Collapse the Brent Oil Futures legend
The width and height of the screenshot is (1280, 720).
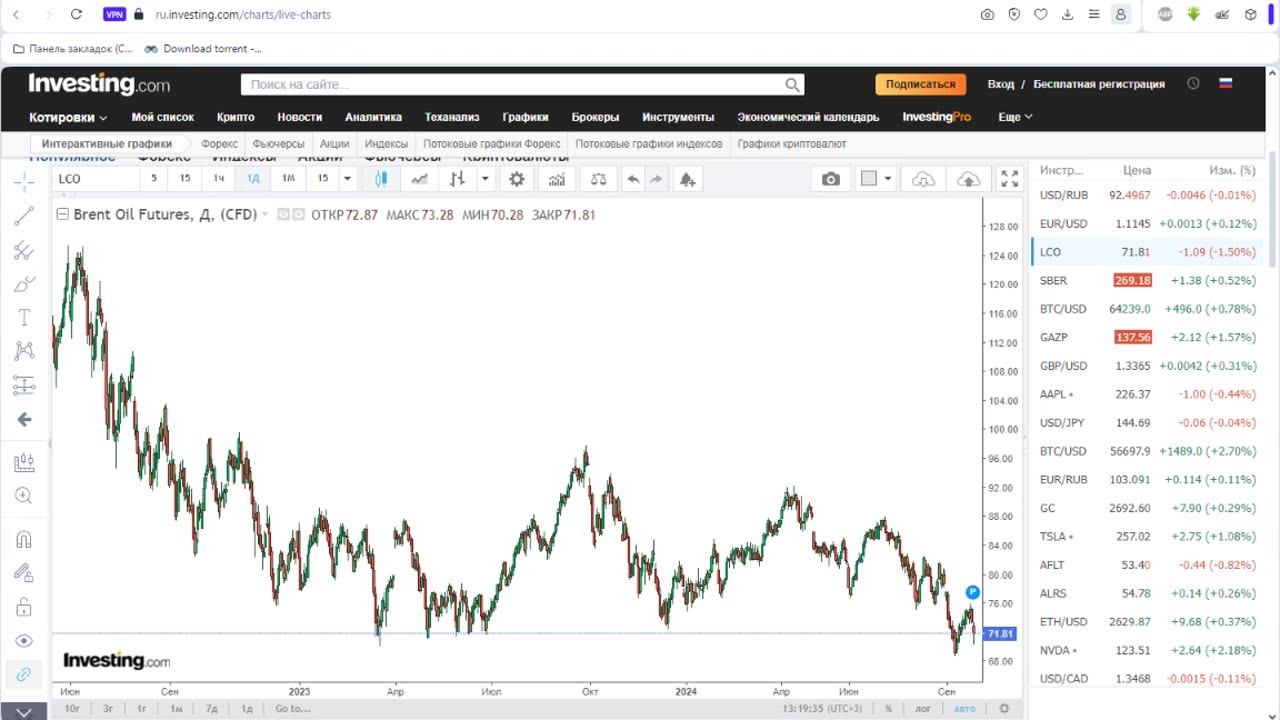[63, 214]
